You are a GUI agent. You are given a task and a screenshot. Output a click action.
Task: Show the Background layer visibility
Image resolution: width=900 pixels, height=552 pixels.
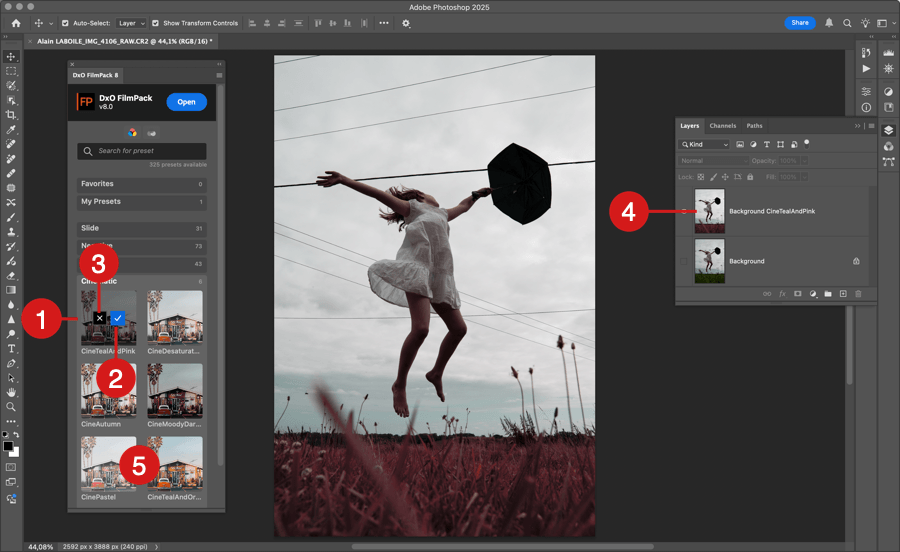684,261
